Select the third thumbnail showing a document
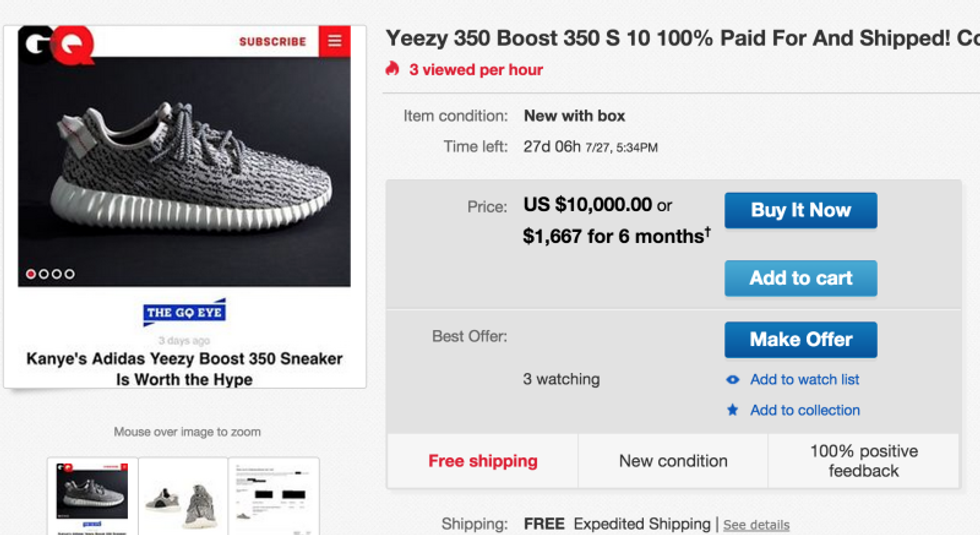 pyautogui.click(x=273, y=496)
